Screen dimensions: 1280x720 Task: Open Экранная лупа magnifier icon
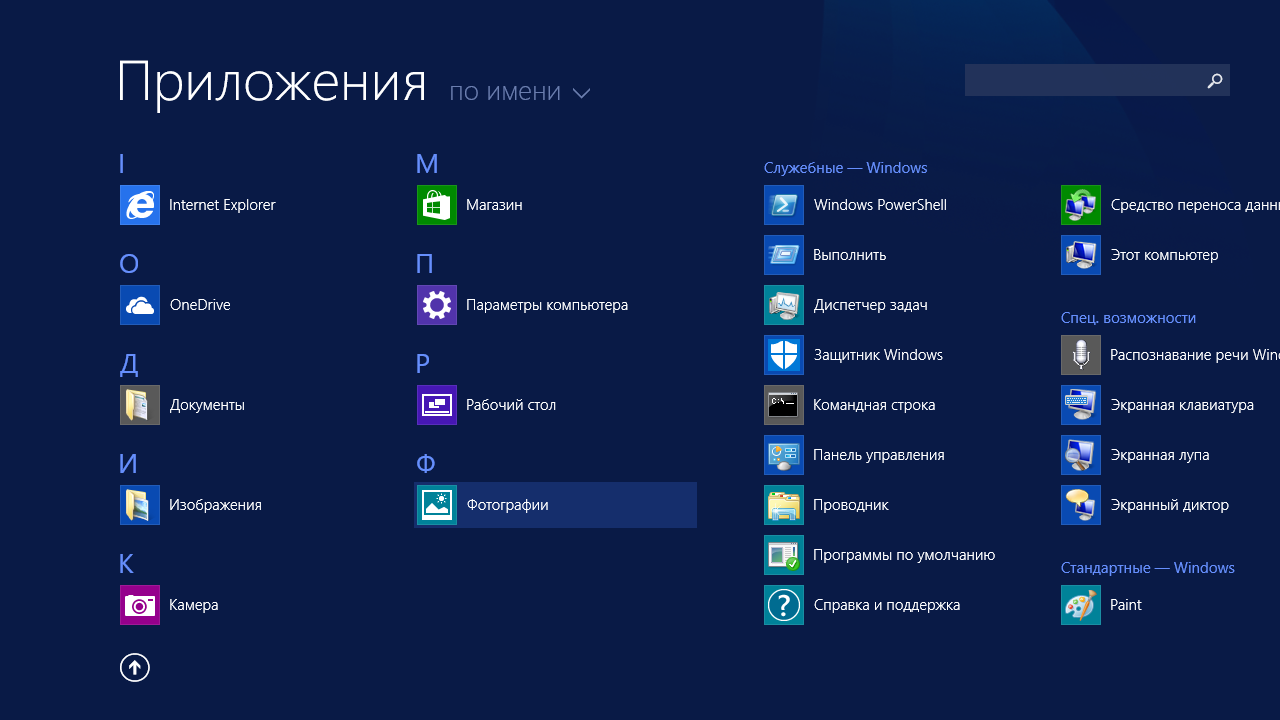point(1081,455)
